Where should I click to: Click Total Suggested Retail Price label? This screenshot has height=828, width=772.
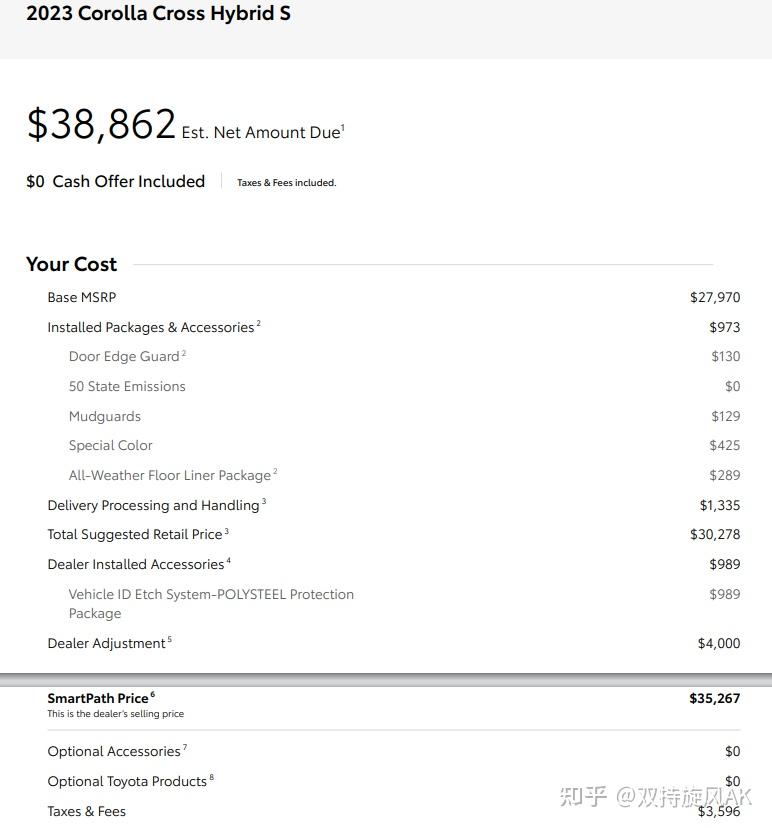coord(138,534)
